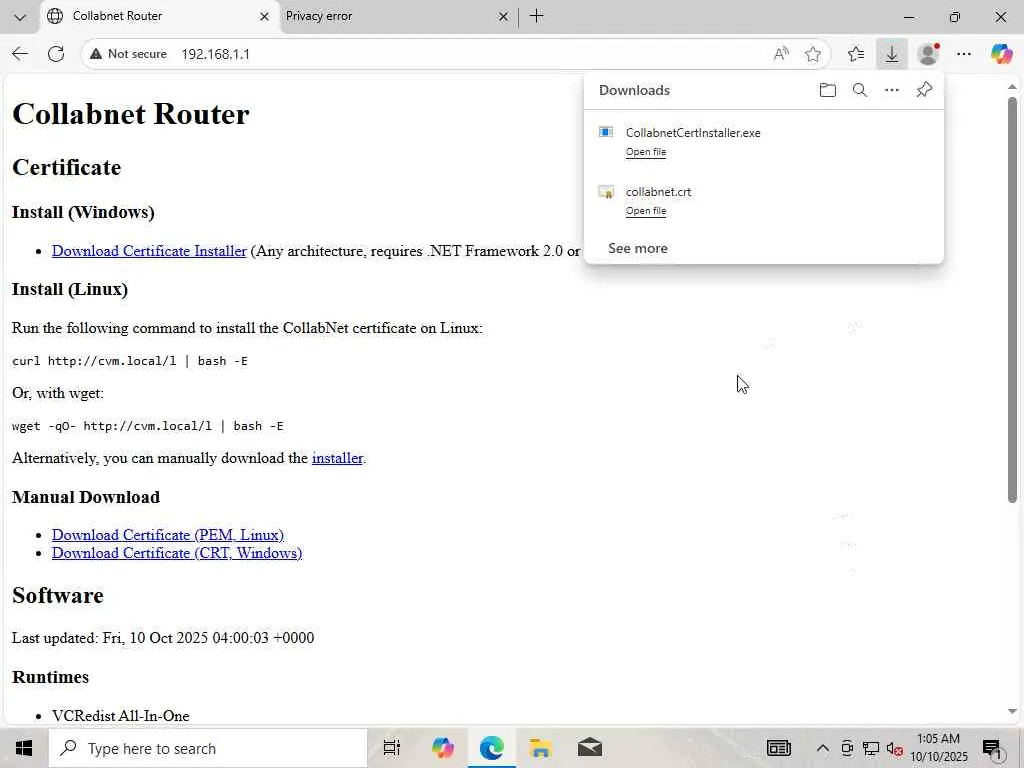Open Copilot in the Edge toolbar
This screenshot has height=768, width=1024.
click(x=1001, y=54)
